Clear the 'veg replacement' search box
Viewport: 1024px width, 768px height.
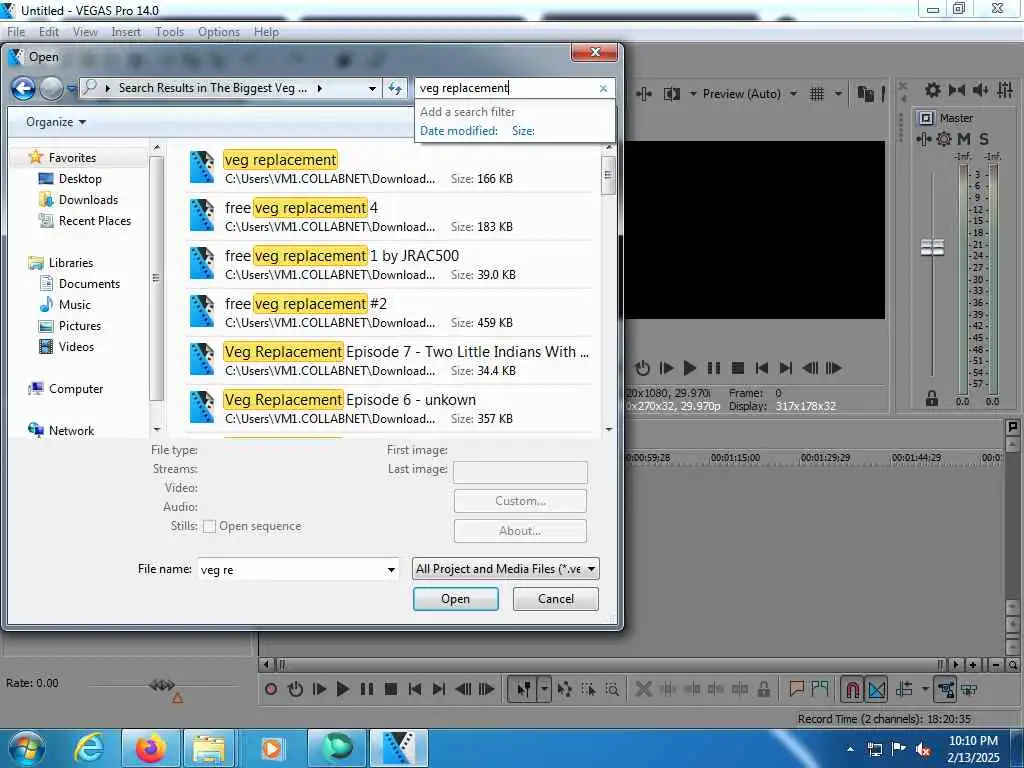[x=603, y=88]
